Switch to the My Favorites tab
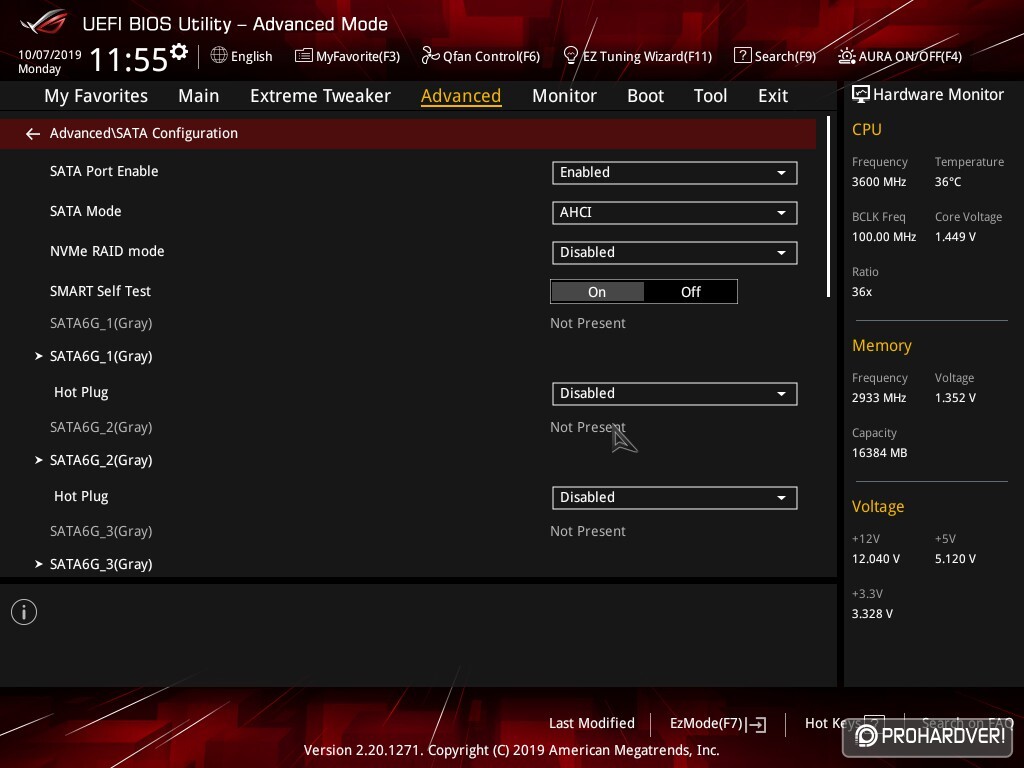Viewport: 1024px width, 768px height. pos(96,96)
